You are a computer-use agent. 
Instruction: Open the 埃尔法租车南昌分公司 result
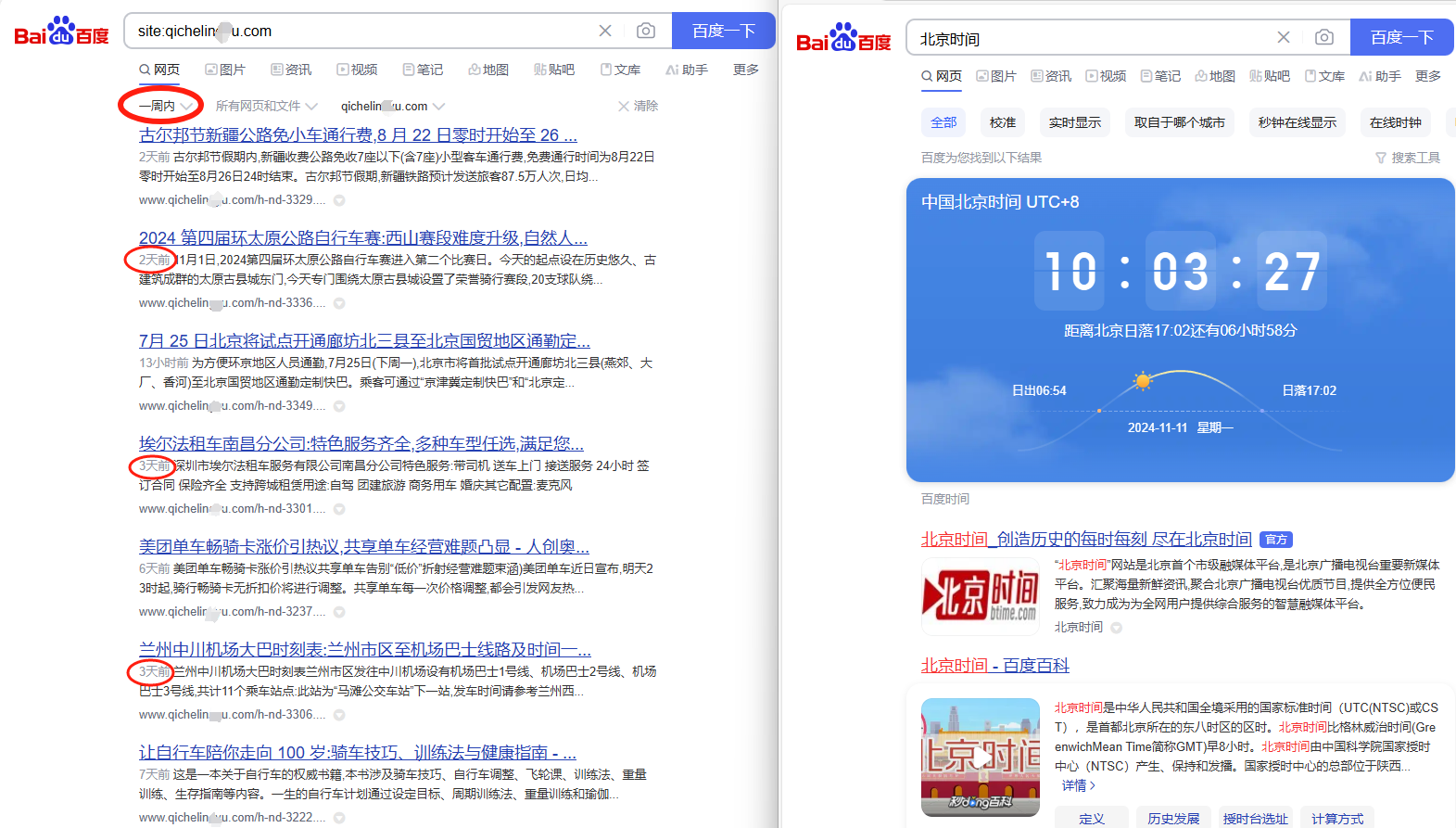[x=361, y=443]
